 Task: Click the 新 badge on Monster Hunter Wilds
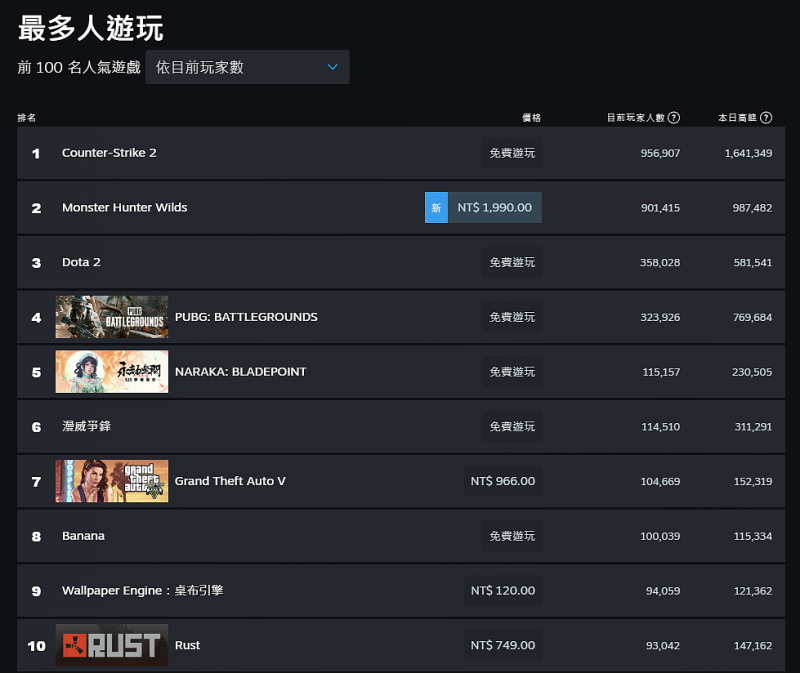point(436,207)
